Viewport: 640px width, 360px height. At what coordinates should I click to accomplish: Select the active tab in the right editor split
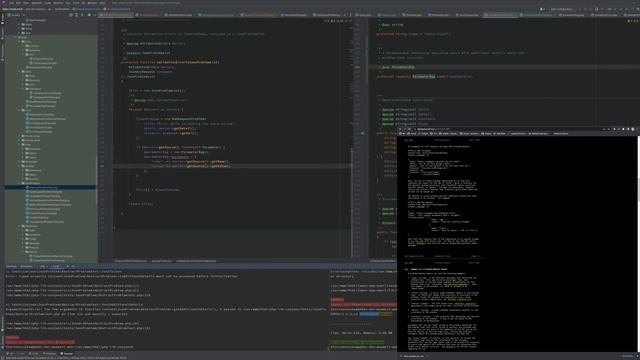click(500, 15)
